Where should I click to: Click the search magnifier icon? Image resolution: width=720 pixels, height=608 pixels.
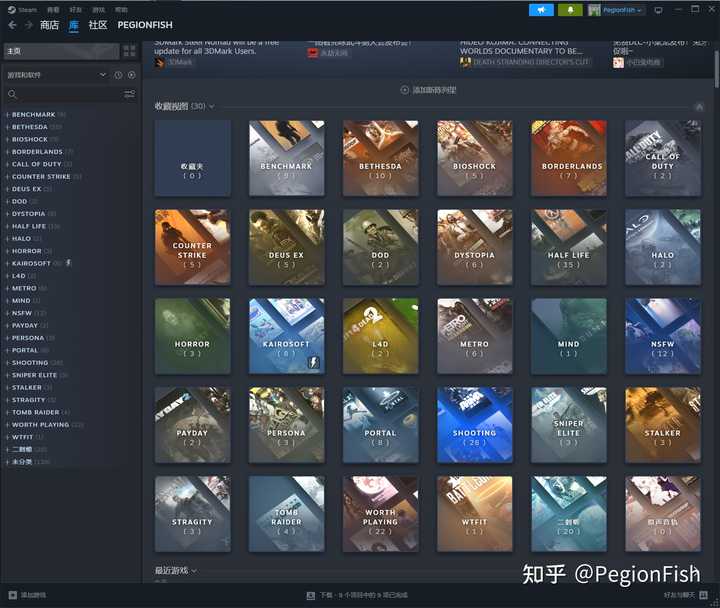[12, 94]
